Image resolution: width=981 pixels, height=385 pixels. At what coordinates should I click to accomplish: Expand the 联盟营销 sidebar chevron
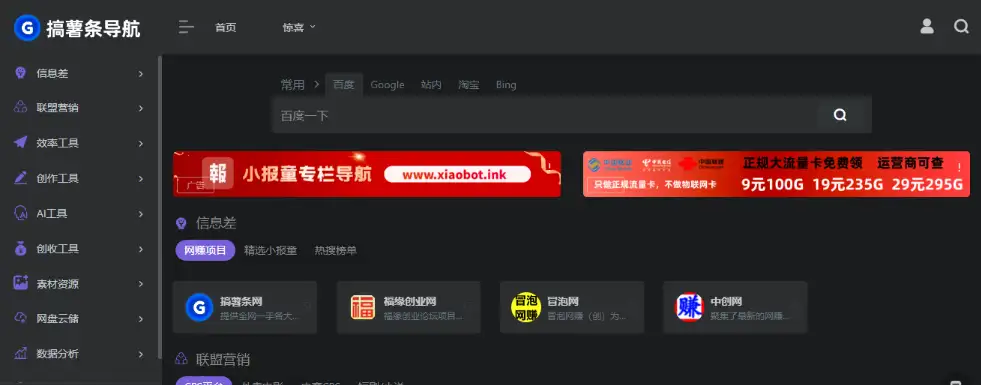tap(141, 108)
